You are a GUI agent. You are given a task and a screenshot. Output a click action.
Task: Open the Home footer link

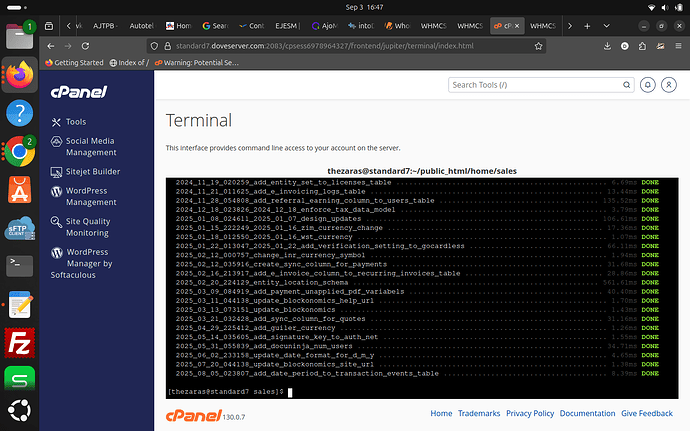441,413
